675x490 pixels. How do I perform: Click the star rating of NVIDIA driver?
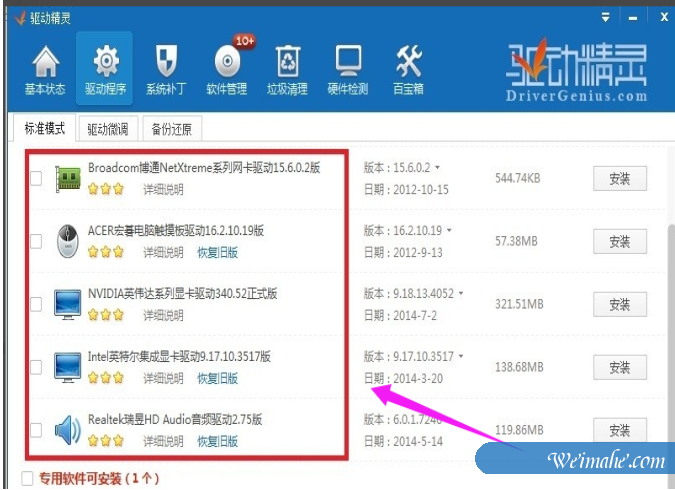[x=105, y=315]
